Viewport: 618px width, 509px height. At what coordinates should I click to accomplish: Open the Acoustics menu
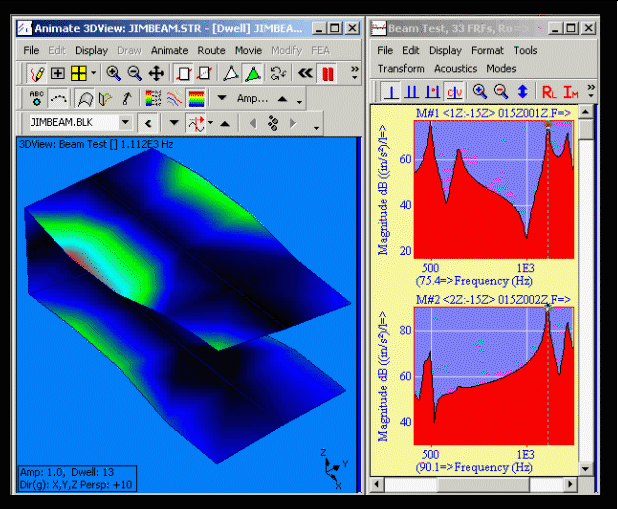tap(455, 68)
